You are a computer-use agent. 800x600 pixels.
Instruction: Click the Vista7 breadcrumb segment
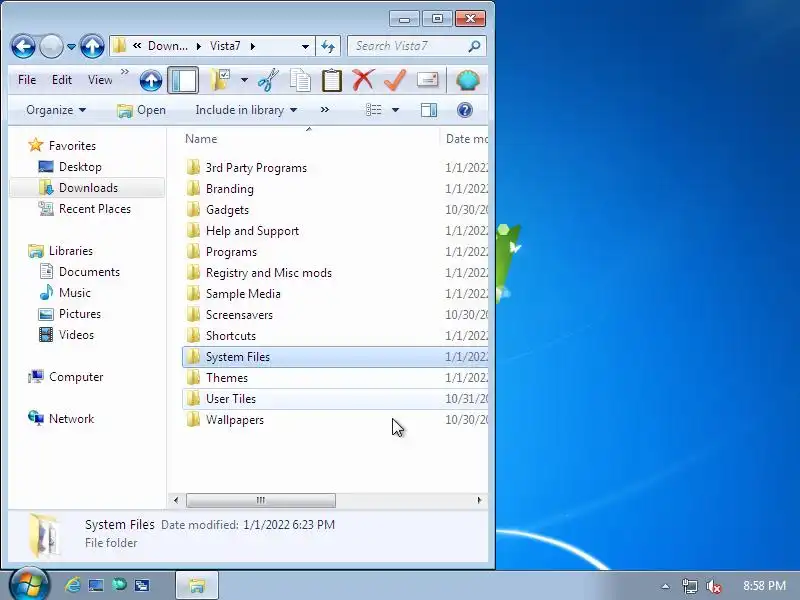coord(225,46)
